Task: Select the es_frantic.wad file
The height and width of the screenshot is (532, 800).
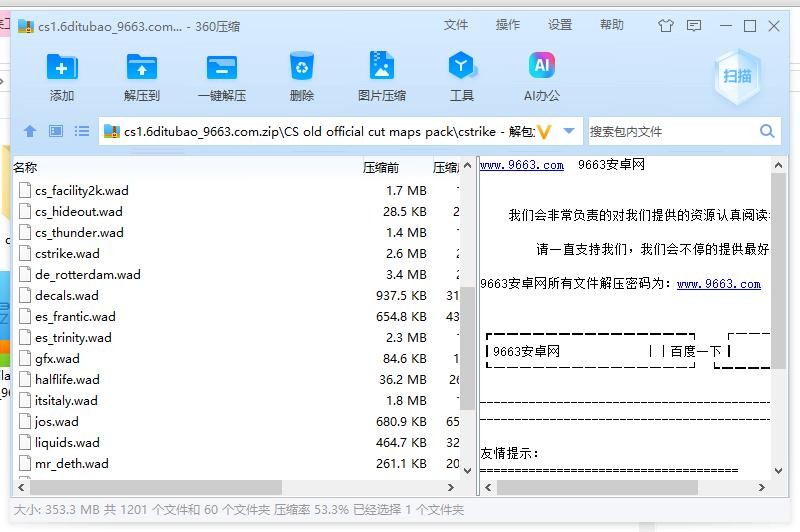Action: point(75,316)
